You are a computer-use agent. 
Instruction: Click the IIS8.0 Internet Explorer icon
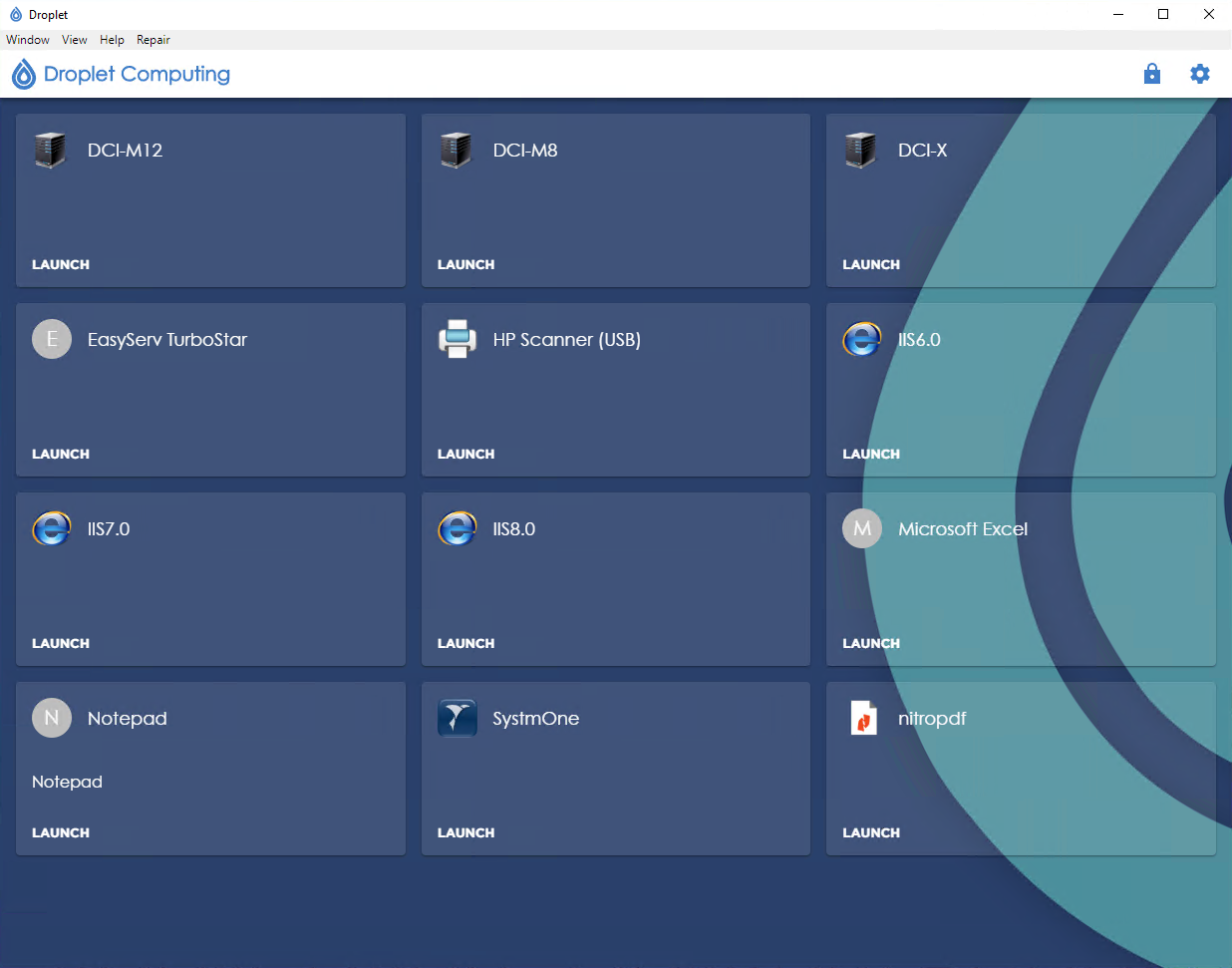click(x=458, y=528)
